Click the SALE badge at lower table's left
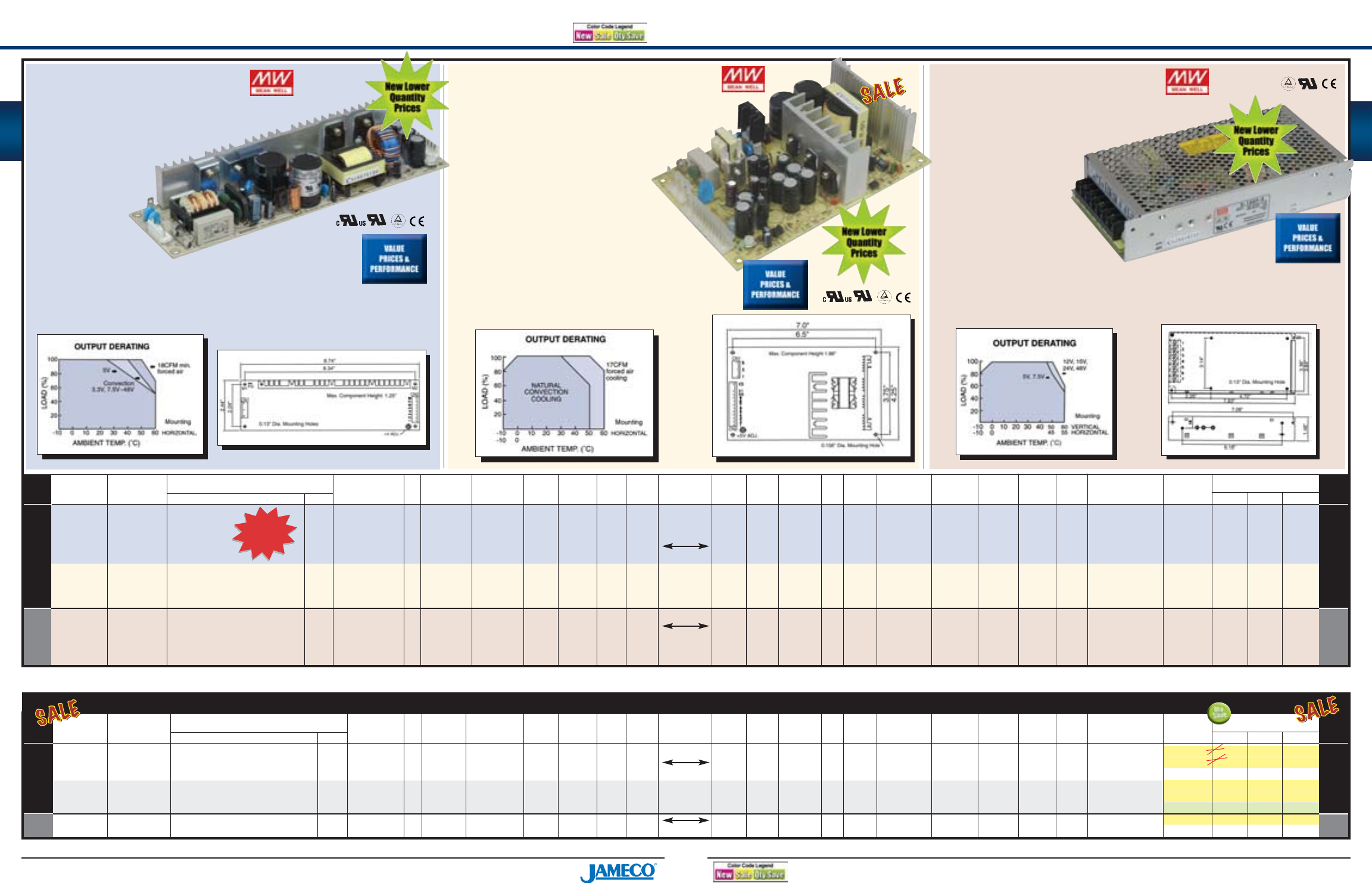Viewport: 1372px width, 883px height. click(57, 713)
